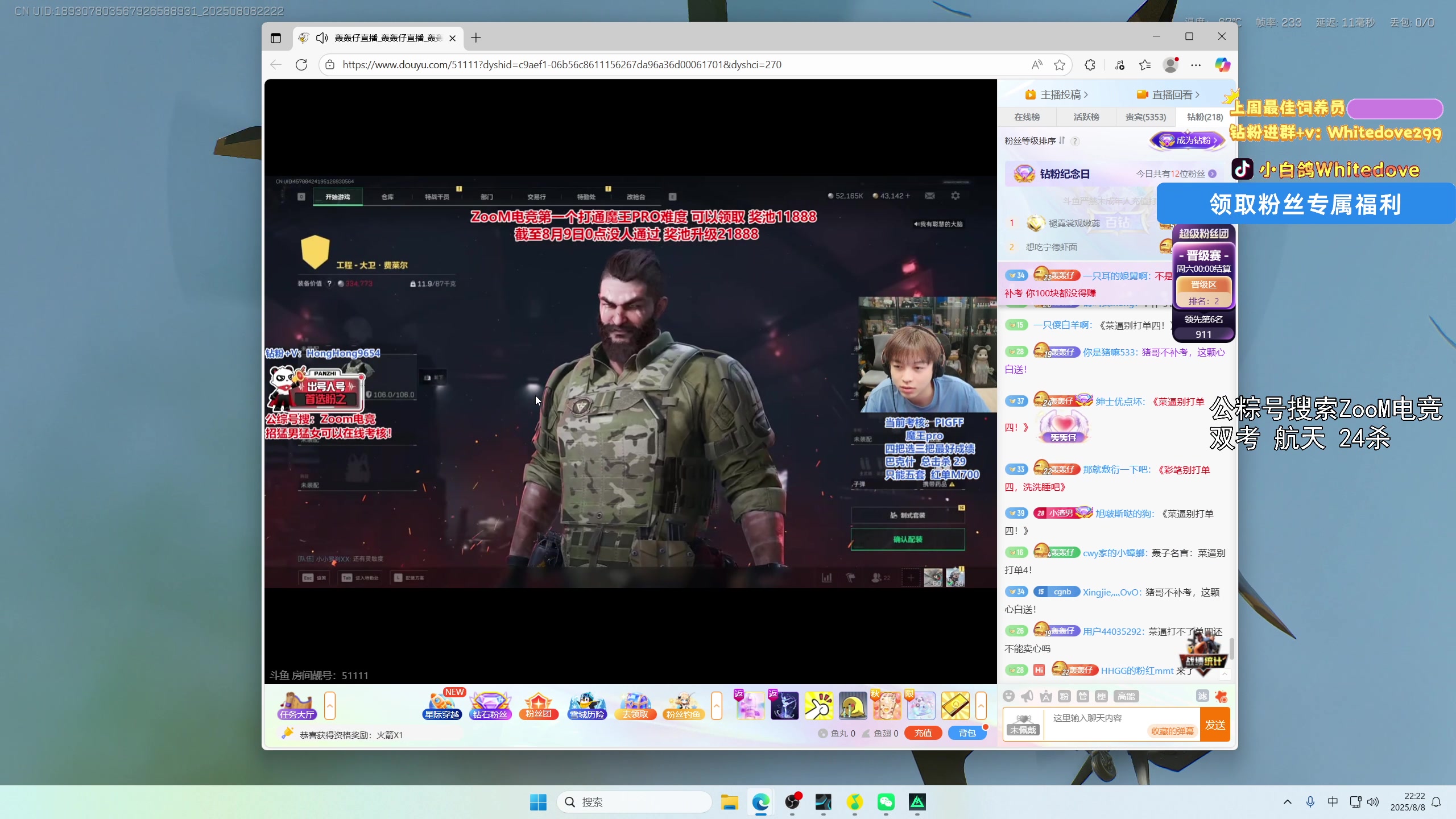The width and height of the screenshot is (1456, 819).
Task: Click the help question mark beside 粉丝等级排序
Action: click(1075, 141)
